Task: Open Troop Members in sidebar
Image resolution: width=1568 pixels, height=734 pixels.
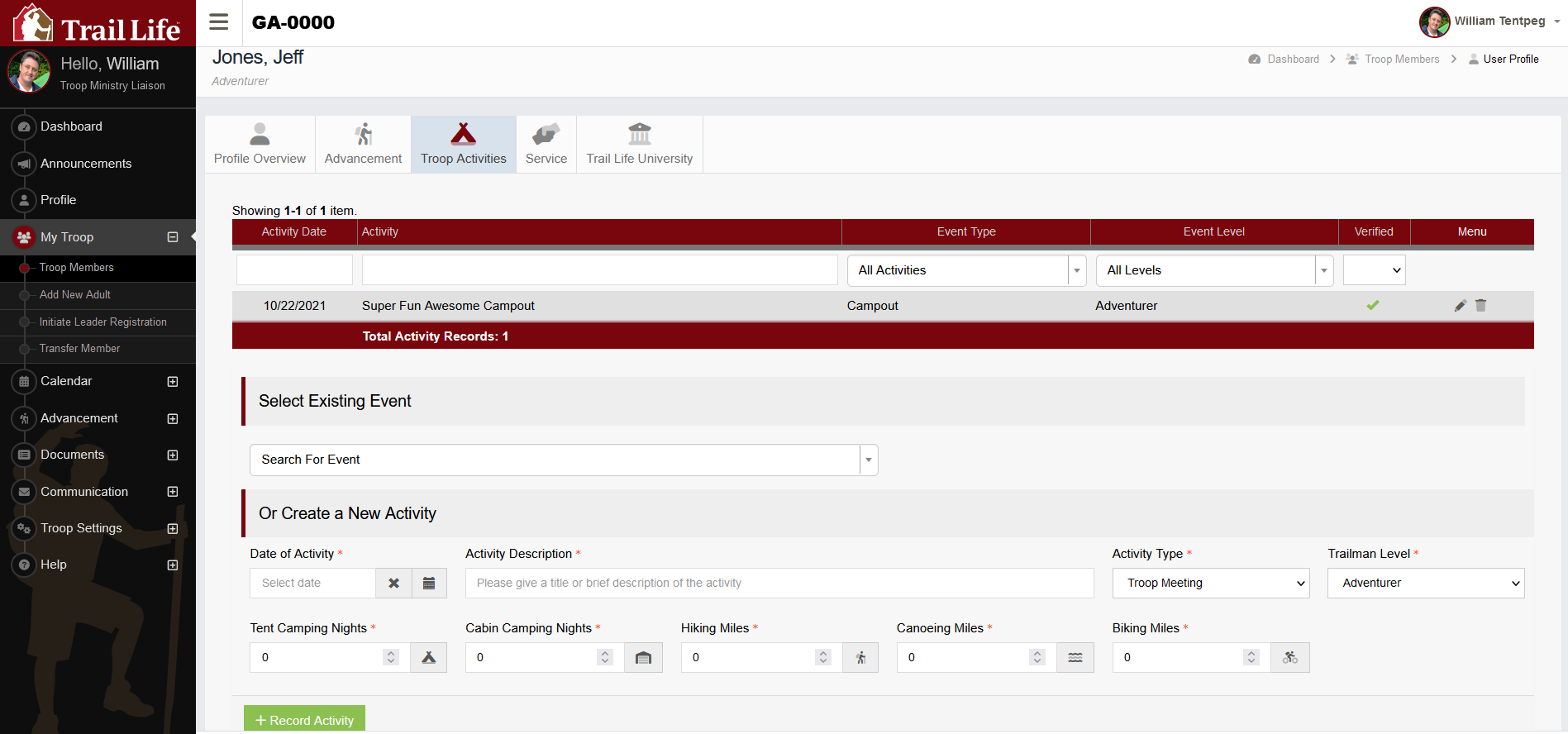Action: [x=76, y=268]
